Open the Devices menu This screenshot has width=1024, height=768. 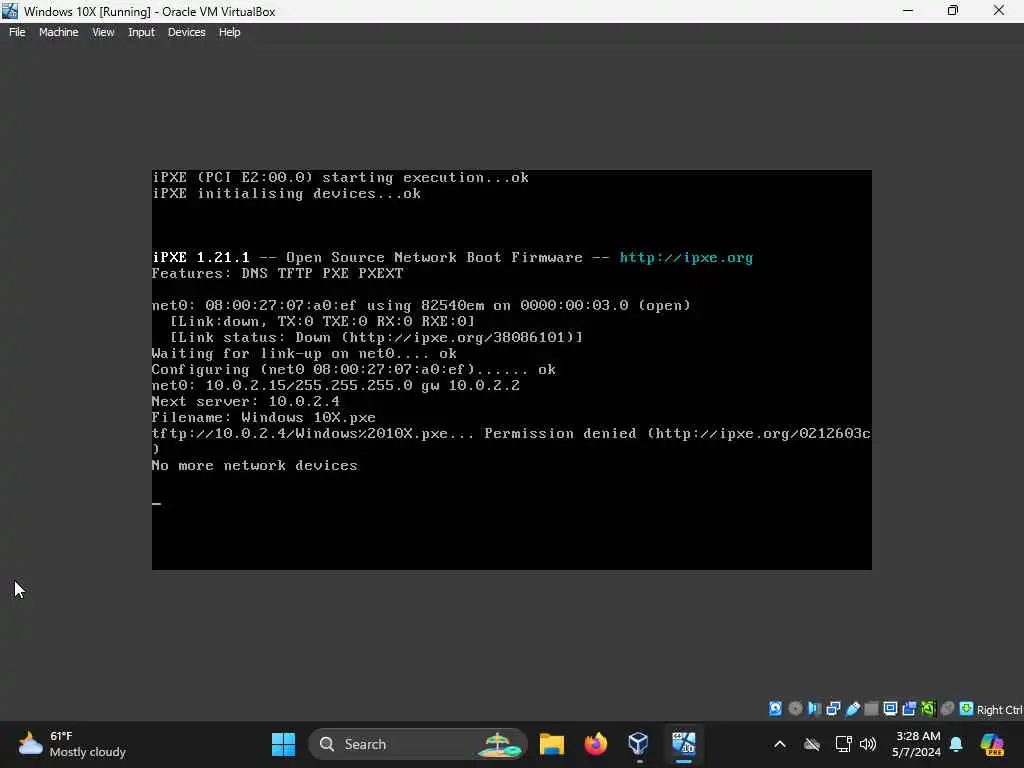click(186, 32)
